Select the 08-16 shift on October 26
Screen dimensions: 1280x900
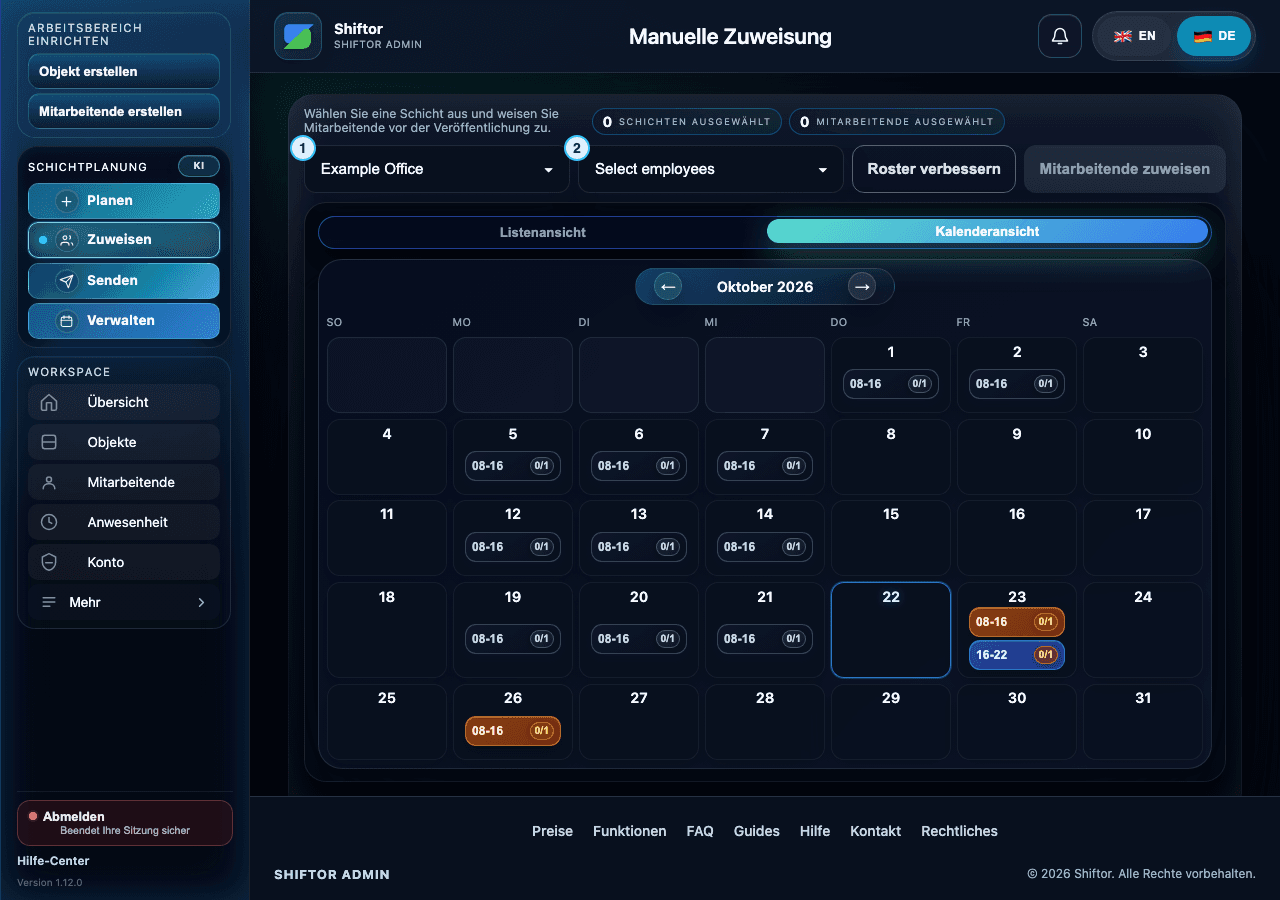point(513,731)
